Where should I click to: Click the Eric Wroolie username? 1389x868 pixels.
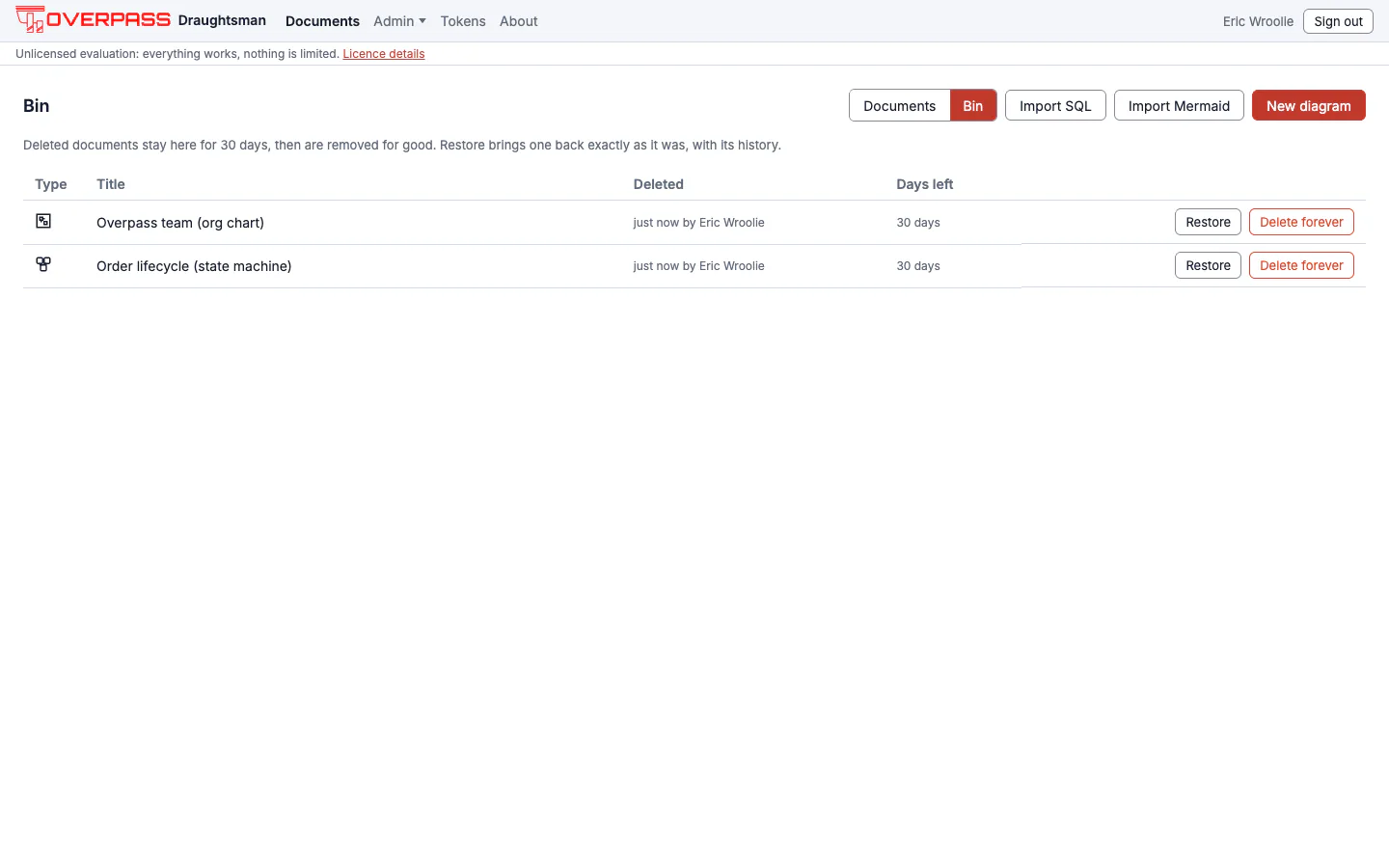[x=1258, y=21]
